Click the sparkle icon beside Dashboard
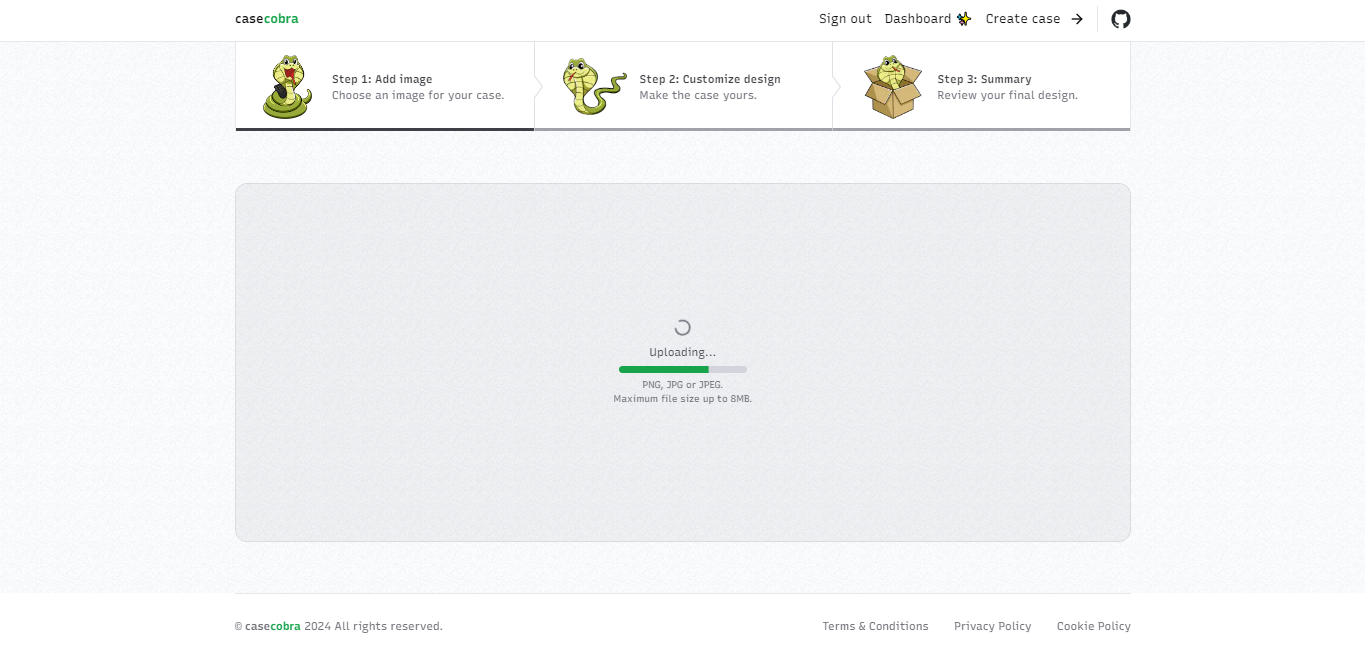The image size is (1365, 654). click(964, 19)
